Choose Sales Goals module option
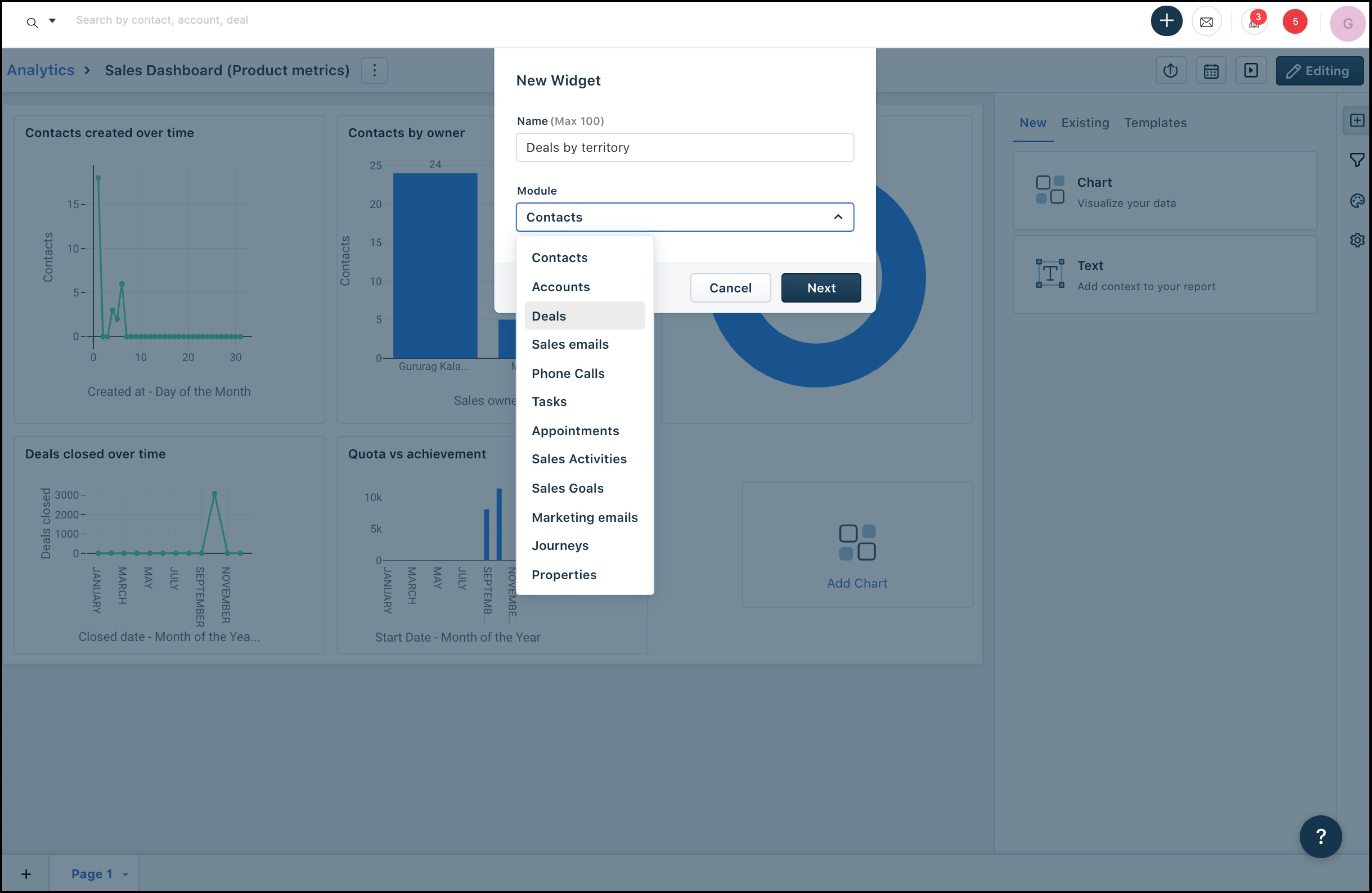The height and width of the screenshot is (893, 1372). (x=584, y=488)
